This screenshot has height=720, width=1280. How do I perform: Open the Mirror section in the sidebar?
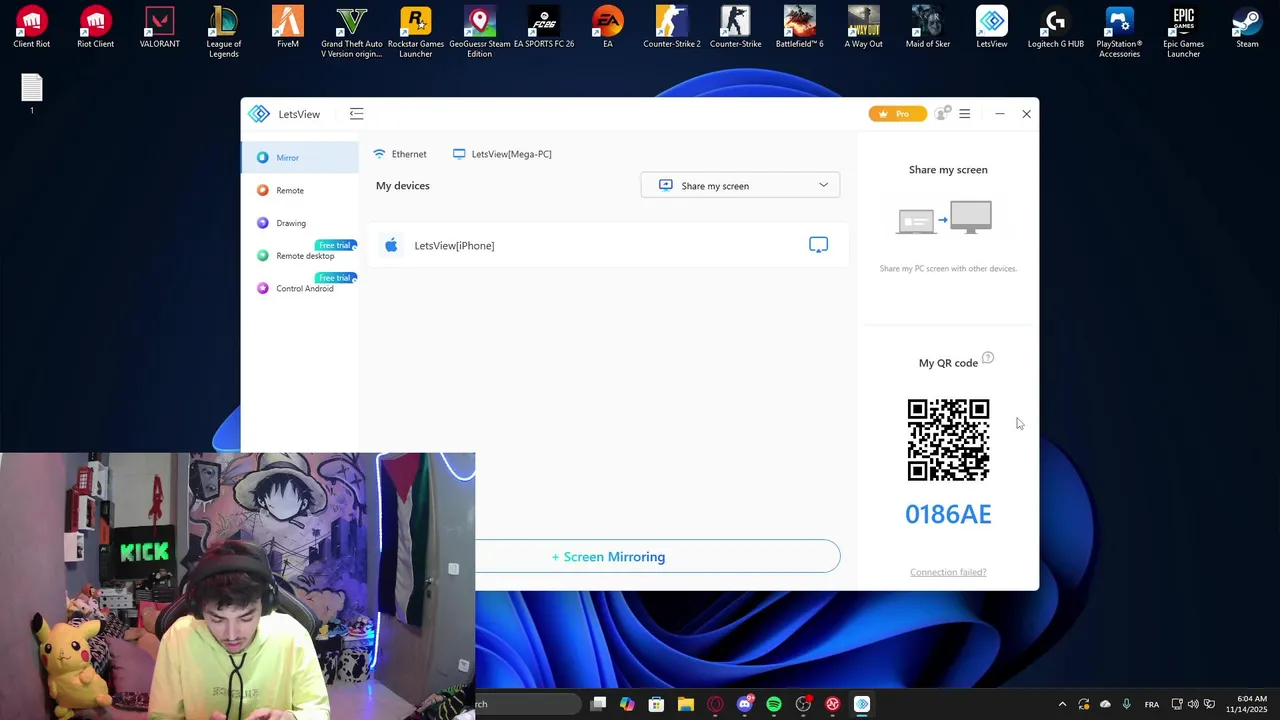[x=299, y=157]
